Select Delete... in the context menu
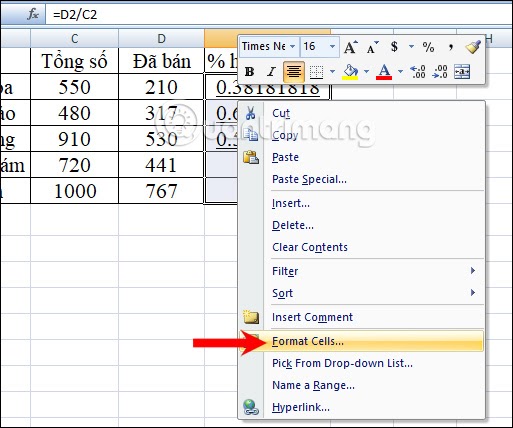This screenshot has width=513, height=428. [x=361, y=225]
